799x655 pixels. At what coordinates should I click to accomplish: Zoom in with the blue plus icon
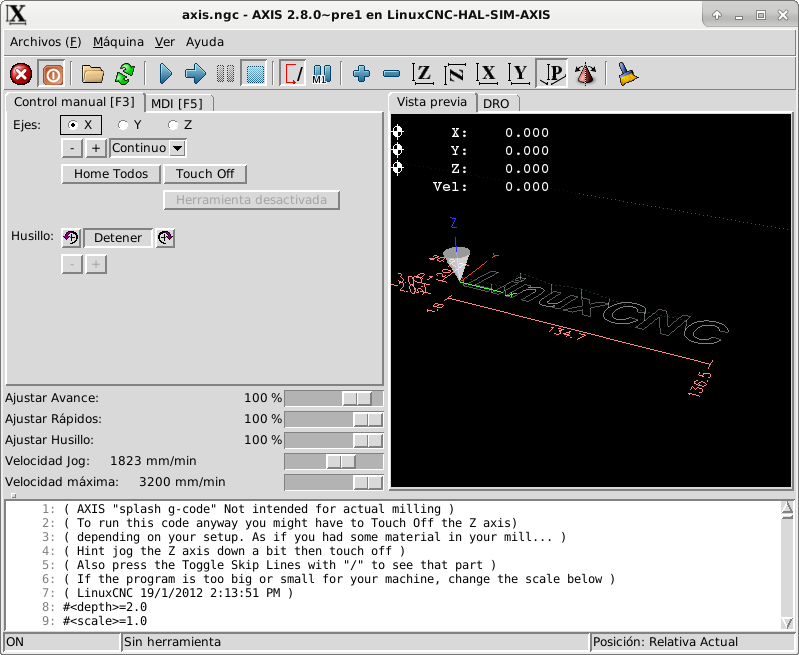tap(361, 74)
